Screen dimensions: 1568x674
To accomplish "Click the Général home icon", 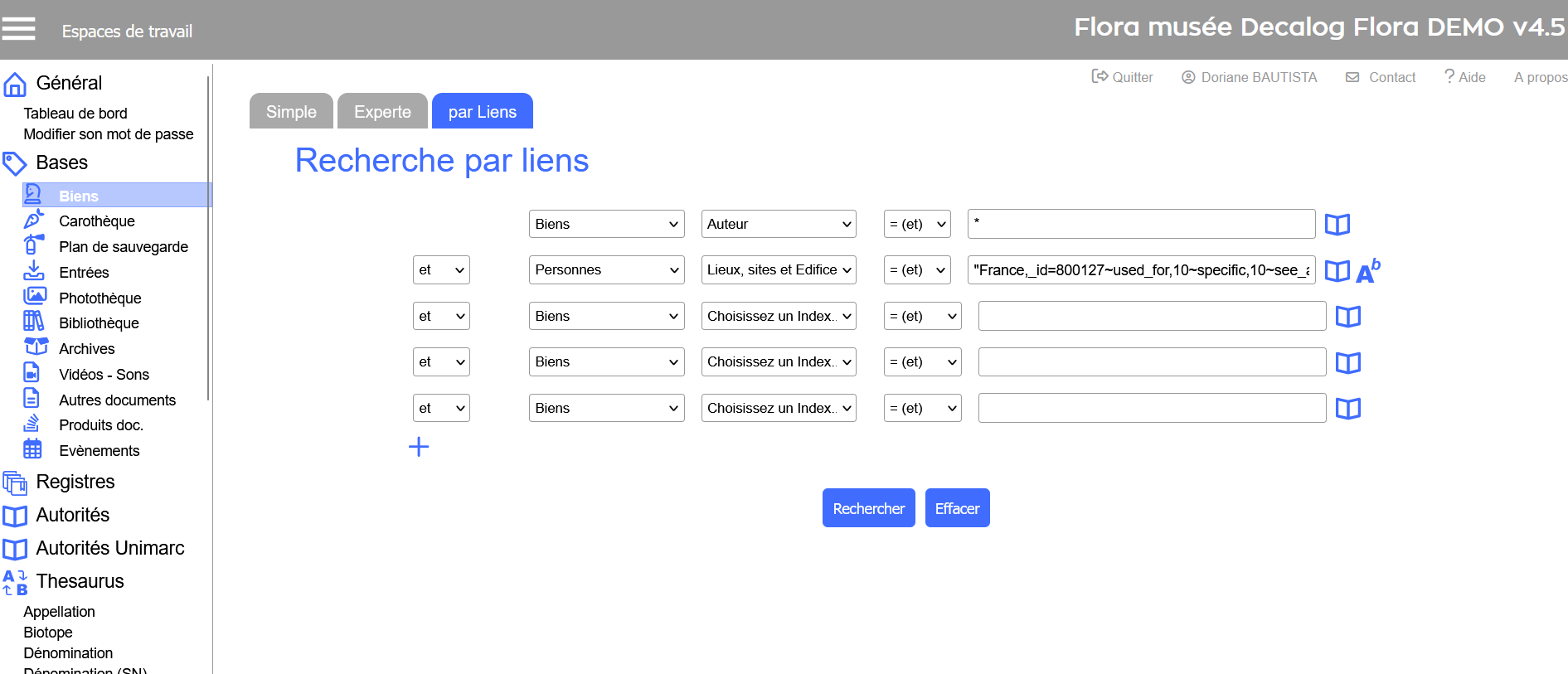I will coord(15,84).
